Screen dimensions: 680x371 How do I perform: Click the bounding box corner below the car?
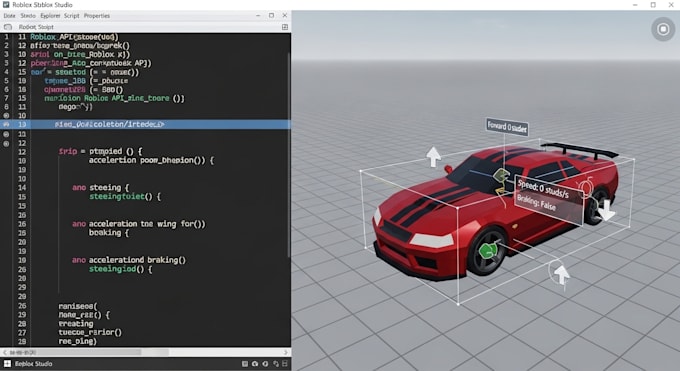point(458,304)
